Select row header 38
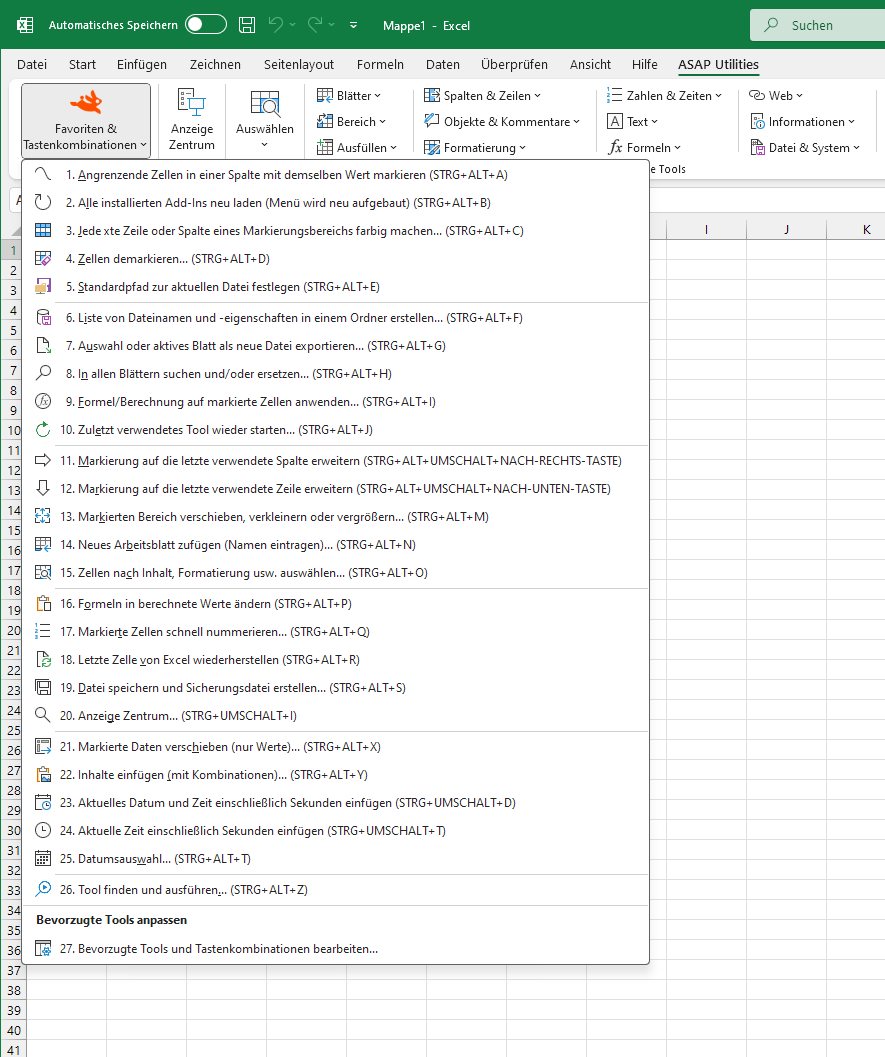885x1057 pixels. coord(13,990)
